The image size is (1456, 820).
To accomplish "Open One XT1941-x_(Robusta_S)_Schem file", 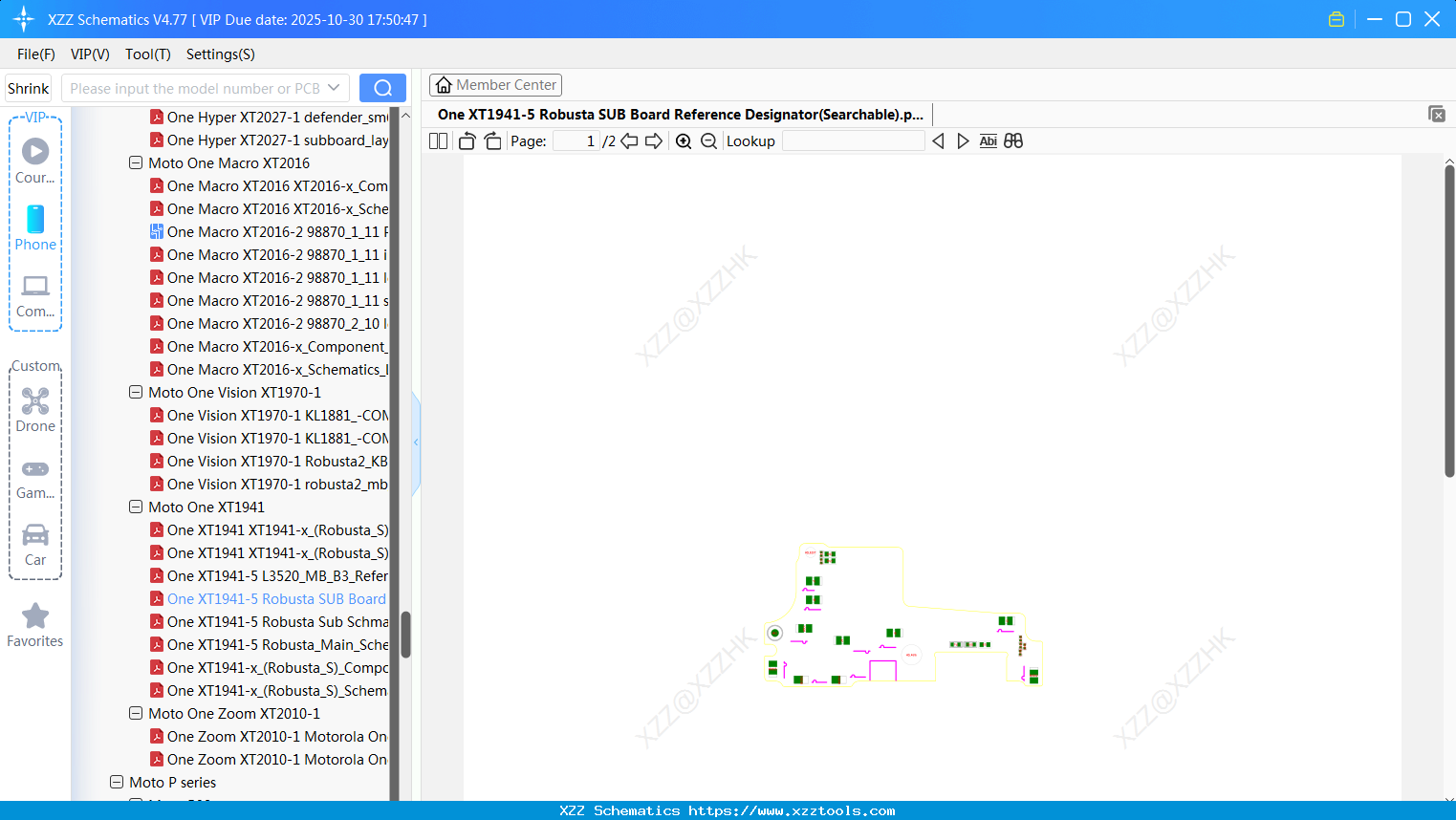I will tap(269, 691).
